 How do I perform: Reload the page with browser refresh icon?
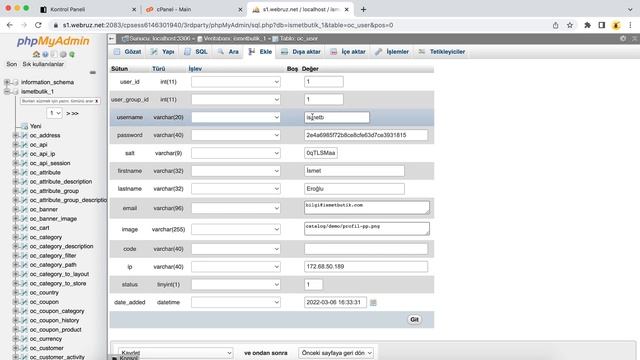pos(38,25)
